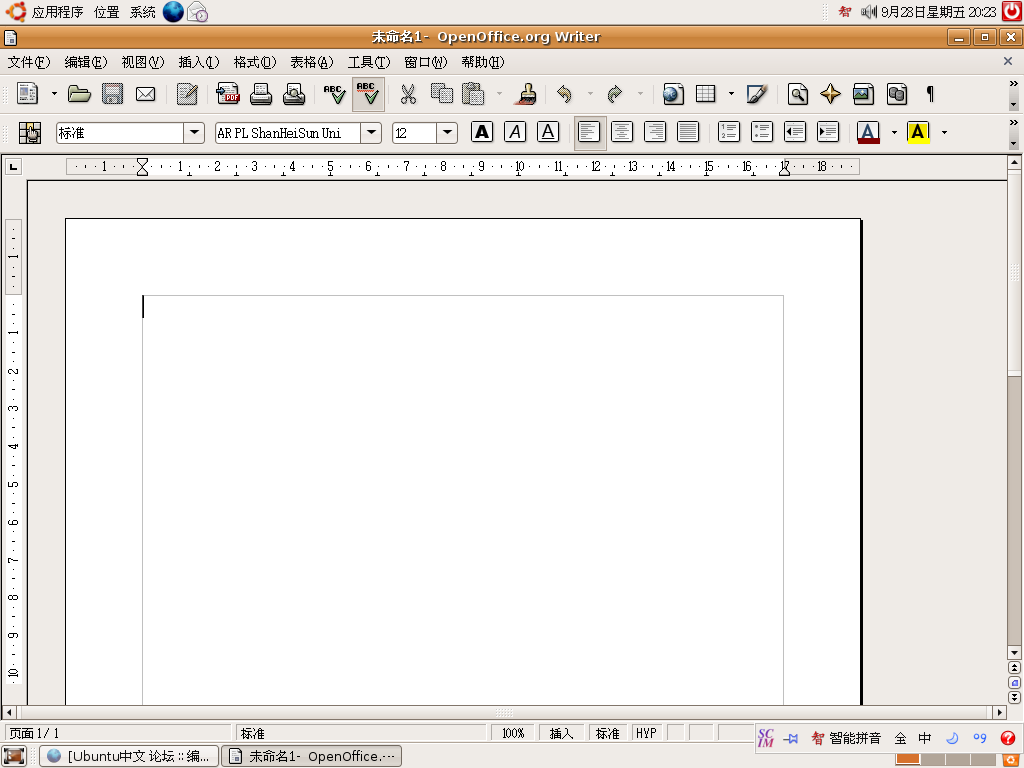Expand the font color dropdown arrow

pyautogui.click(x=894, y=133)
